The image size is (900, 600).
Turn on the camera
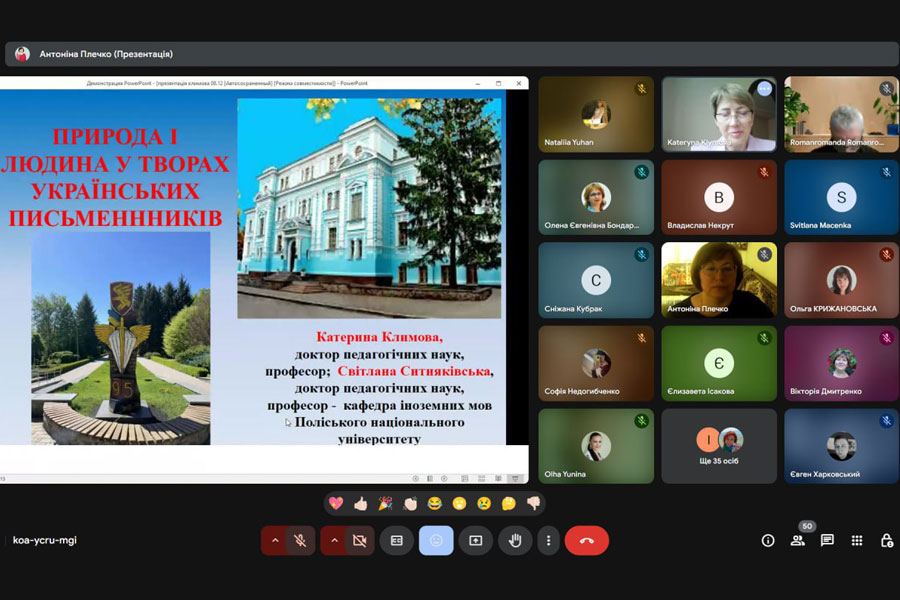click(359, 540)
